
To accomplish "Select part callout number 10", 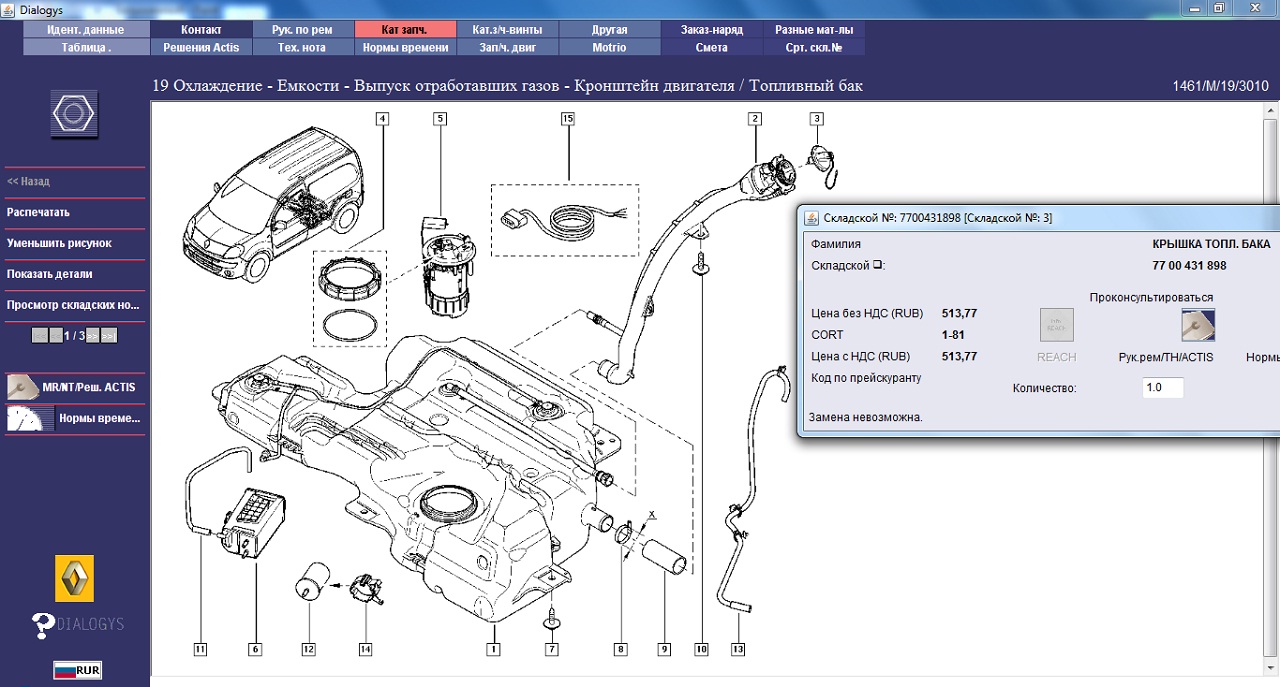I will [700, 649].
